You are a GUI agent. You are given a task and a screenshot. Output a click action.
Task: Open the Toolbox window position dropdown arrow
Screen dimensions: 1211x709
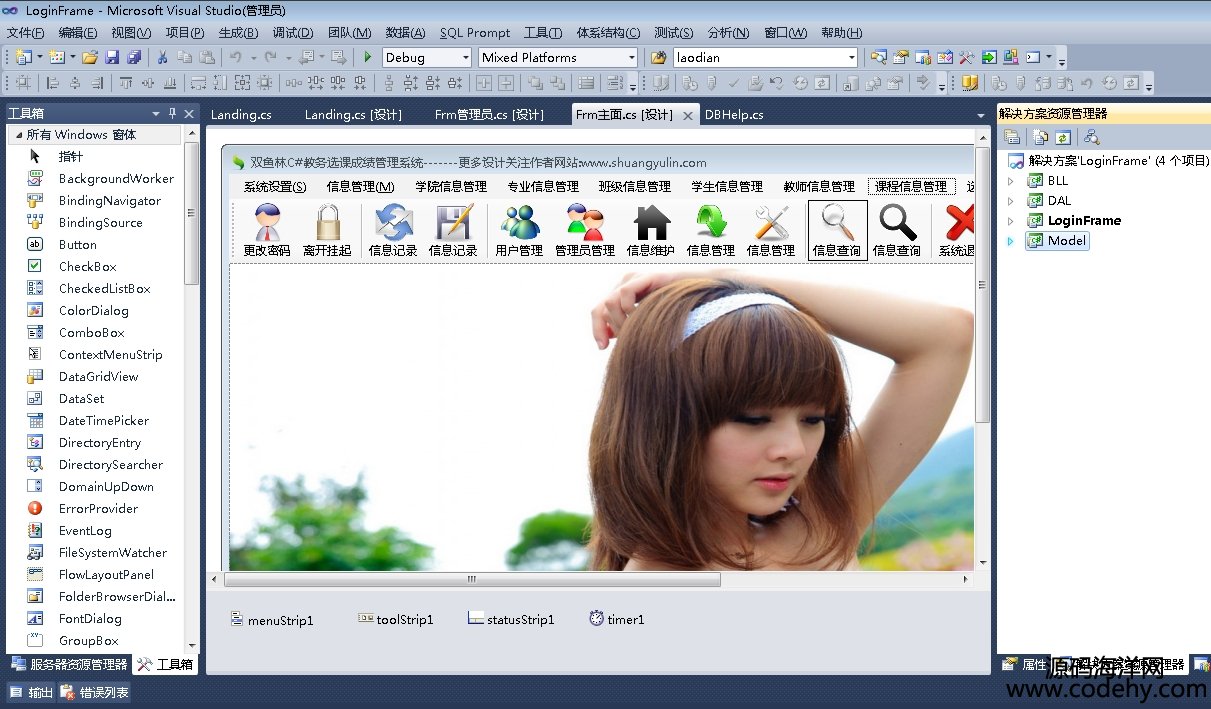[156, 114]
